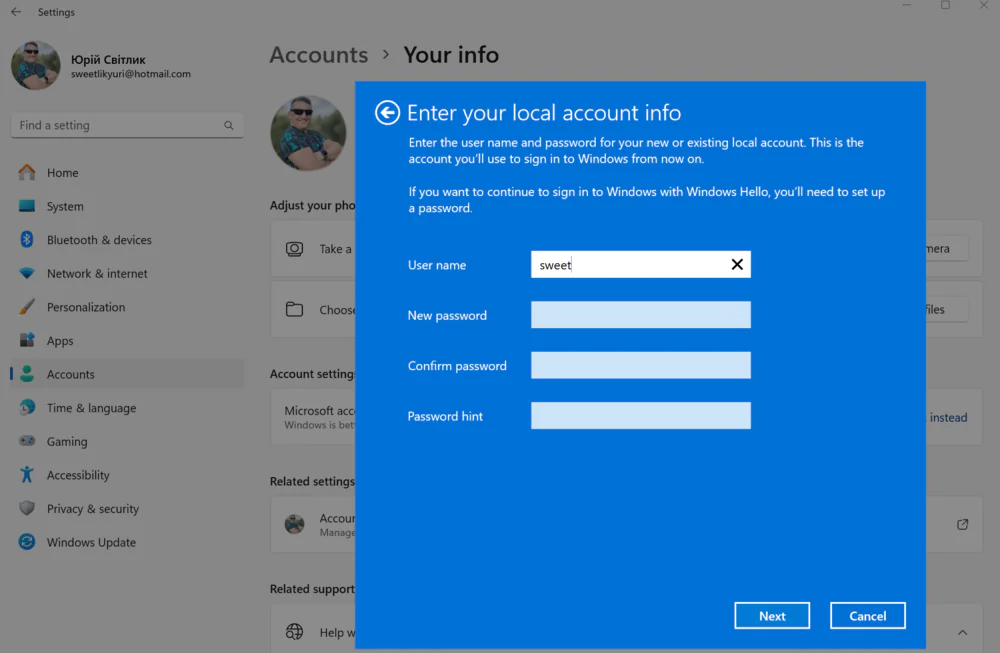Select Accounts in the sidebar
1000x653 pixels.
pos(127,374)
